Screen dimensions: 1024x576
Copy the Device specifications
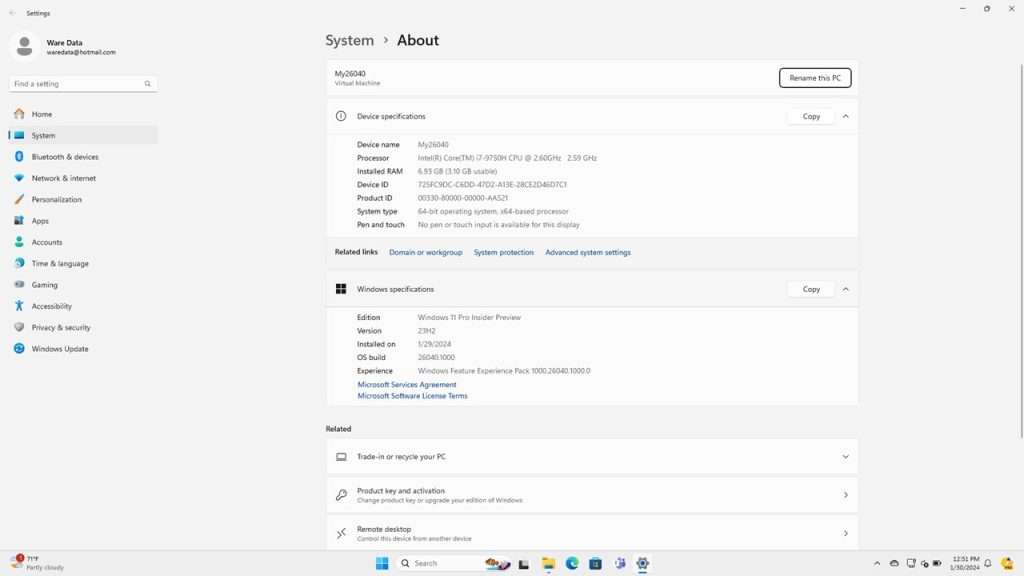[811, 116]
